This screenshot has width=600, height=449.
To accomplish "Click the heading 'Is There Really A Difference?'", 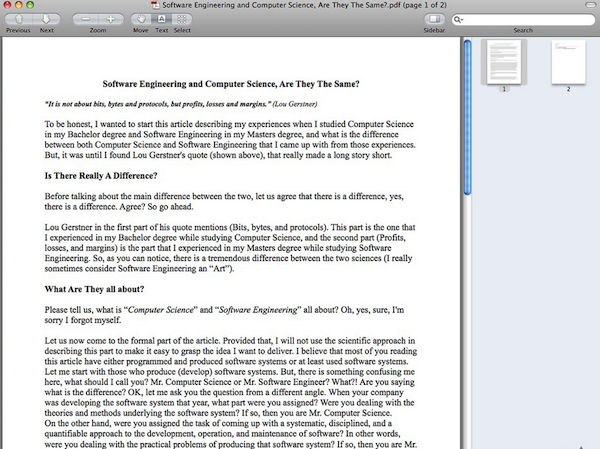I will (101, 176).
